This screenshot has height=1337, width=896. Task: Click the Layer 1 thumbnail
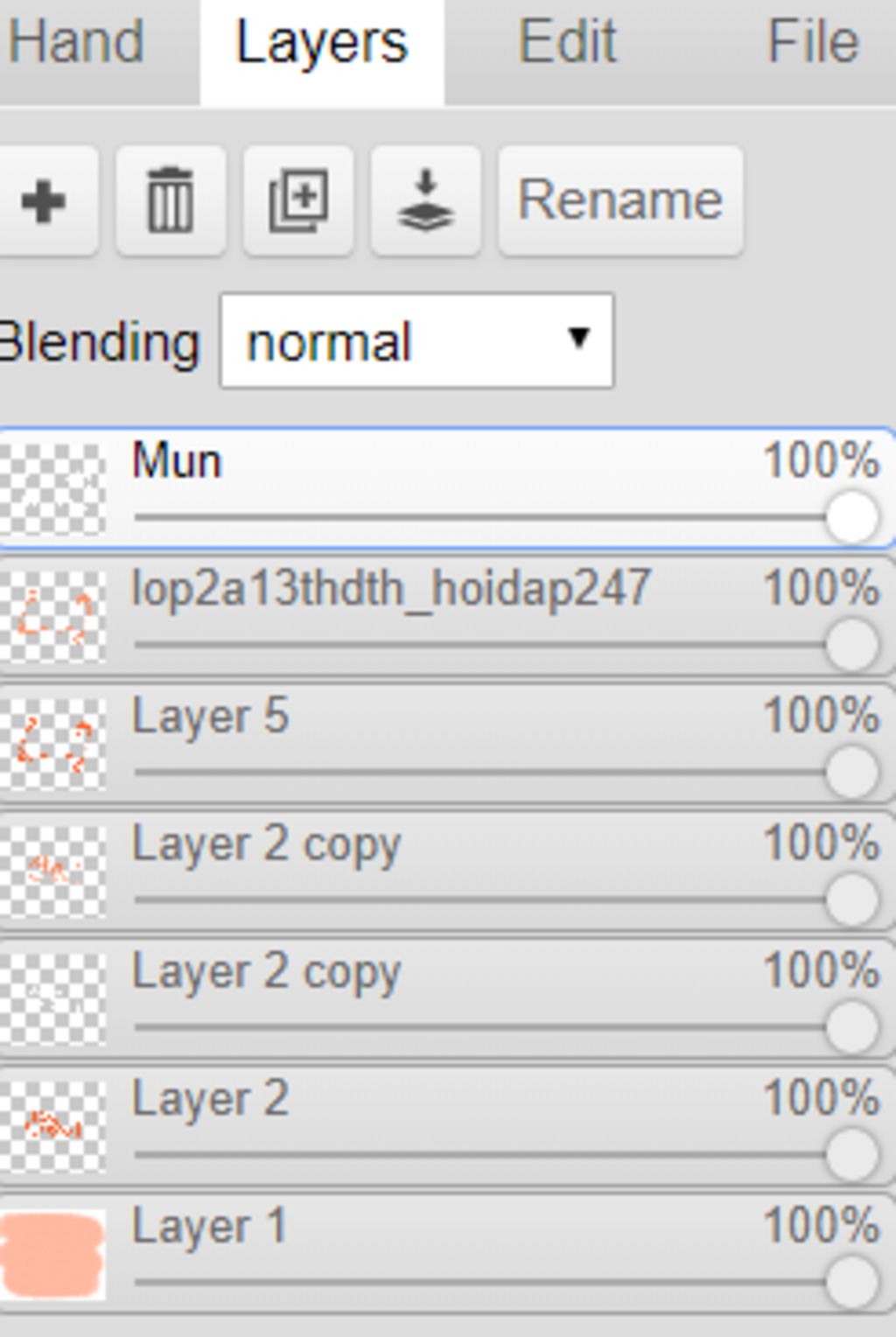click(52, 1254)
